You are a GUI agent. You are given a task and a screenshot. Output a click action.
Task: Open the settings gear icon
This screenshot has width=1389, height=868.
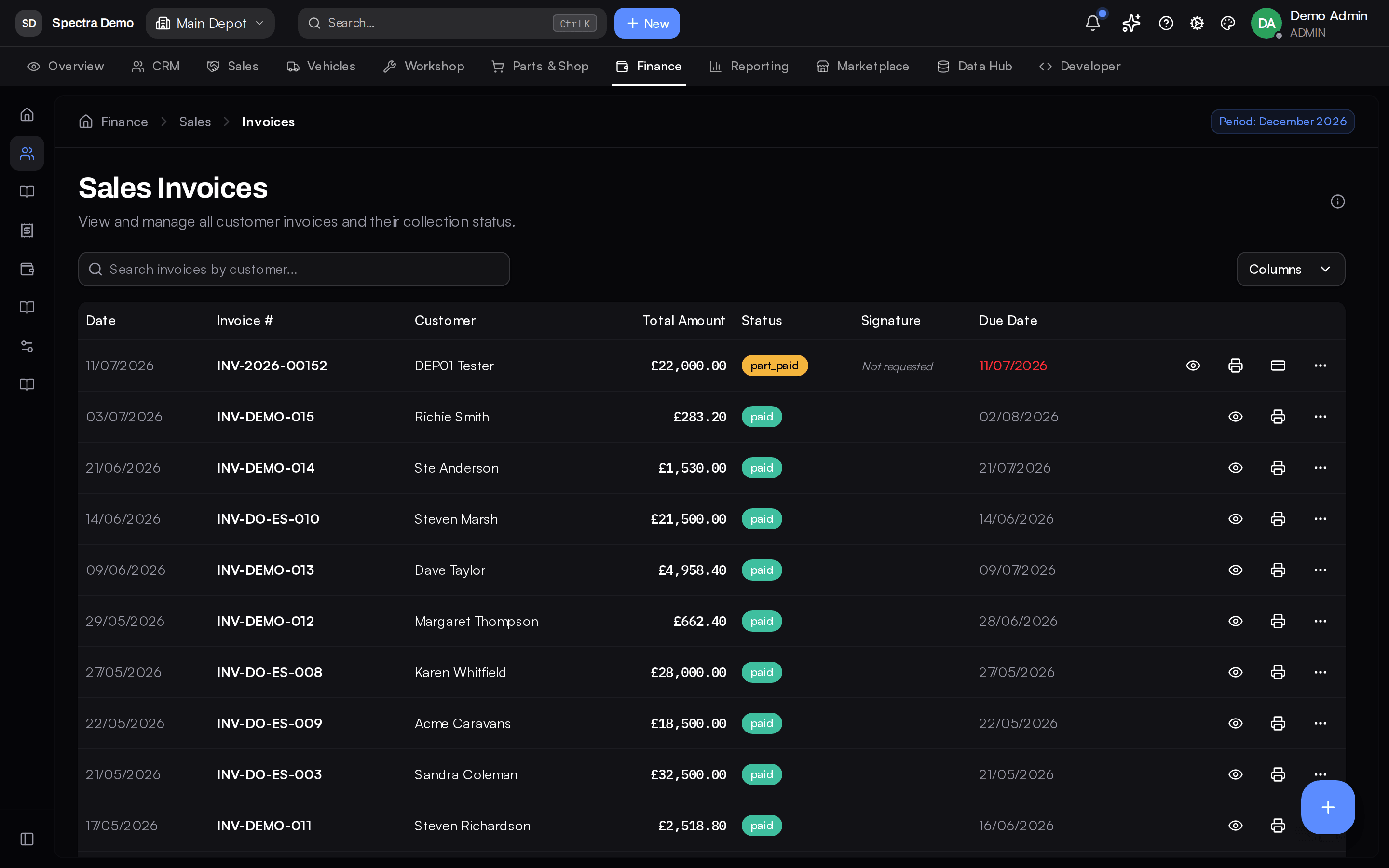(1197, 23)
